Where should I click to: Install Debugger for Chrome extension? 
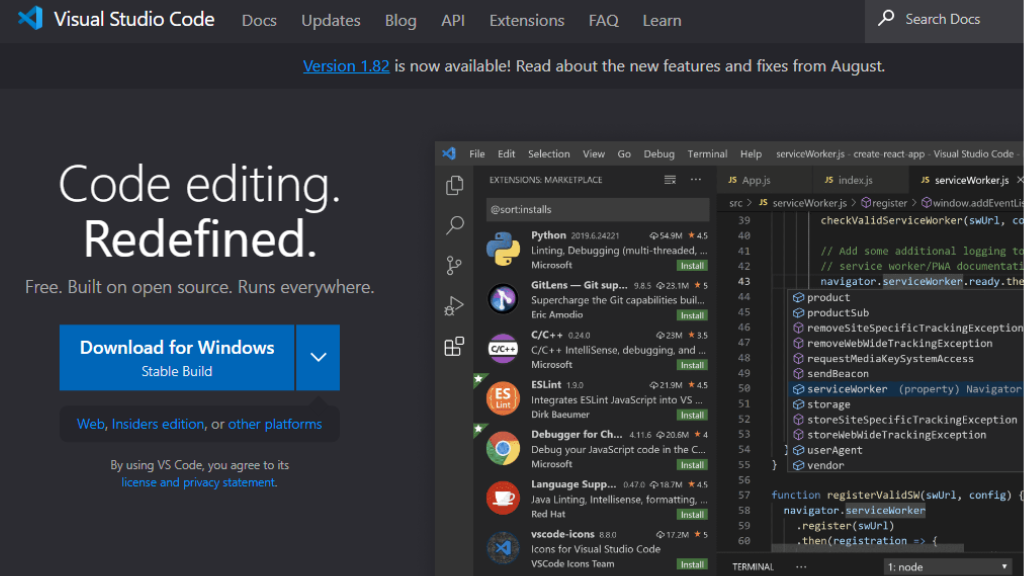tap(692, 465)
